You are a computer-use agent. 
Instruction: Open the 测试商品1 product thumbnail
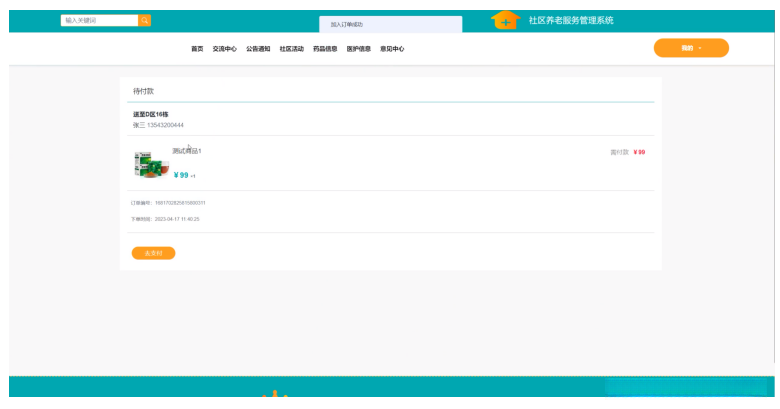pos(151,165)
